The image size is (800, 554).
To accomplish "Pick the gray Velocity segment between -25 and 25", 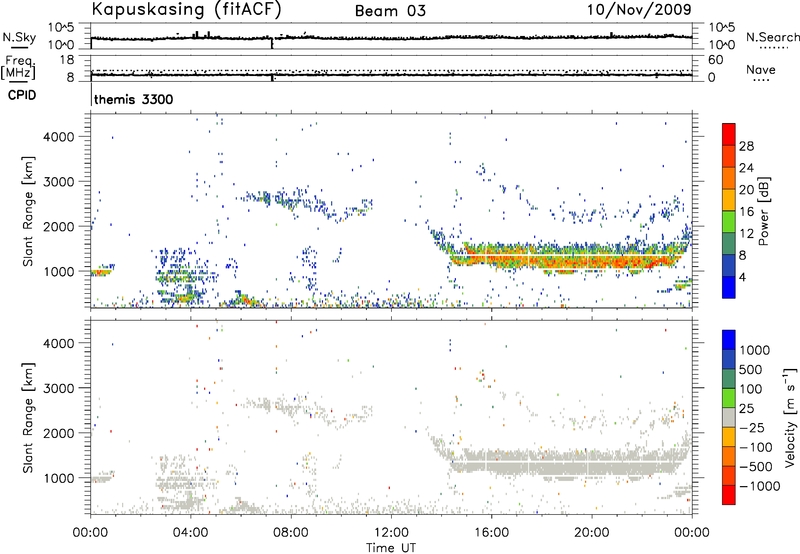I will (x=729, y=417).
